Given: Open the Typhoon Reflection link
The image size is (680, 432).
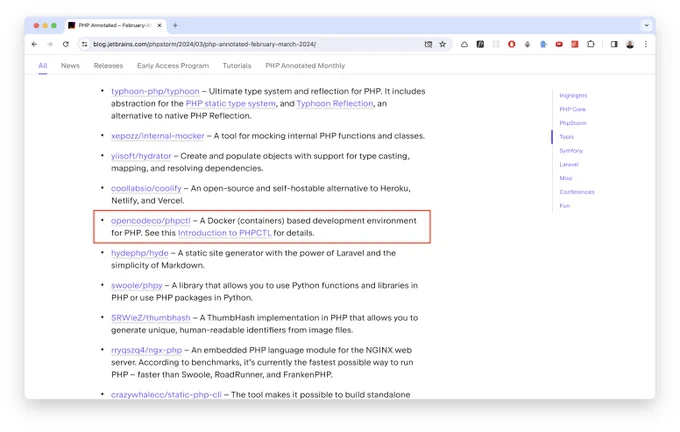Looking at the screenshot, I should pyautogui.click(x=335, y=104).
